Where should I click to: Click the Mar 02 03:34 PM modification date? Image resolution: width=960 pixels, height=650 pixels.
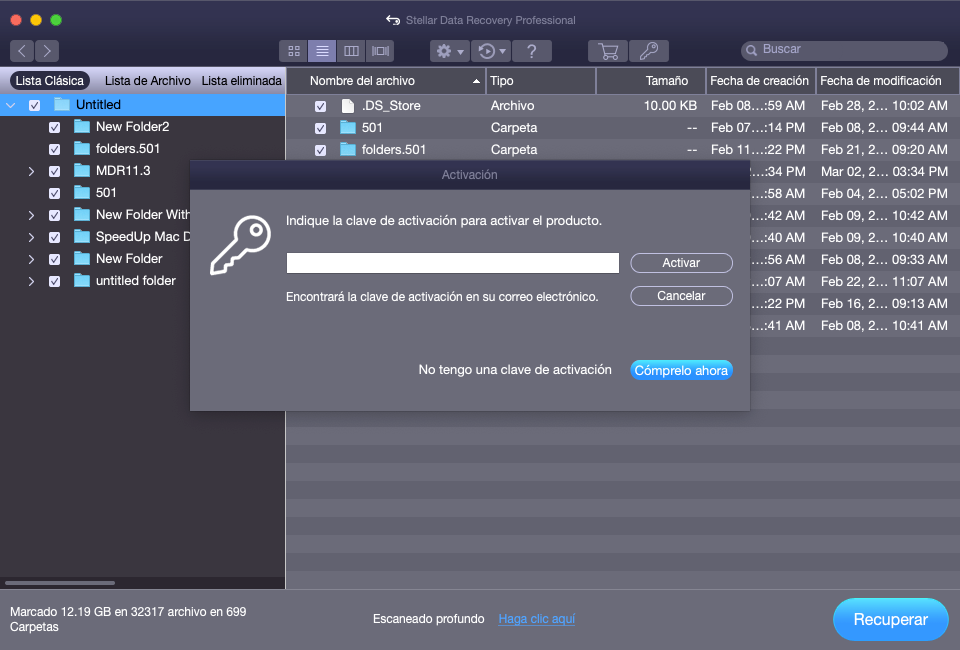[884, 172]
